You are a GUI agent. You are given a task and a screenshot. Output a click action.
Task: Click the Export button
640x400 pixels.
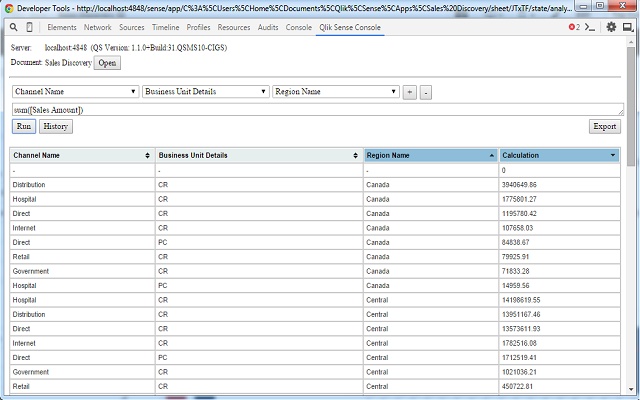tap(604, 127)
